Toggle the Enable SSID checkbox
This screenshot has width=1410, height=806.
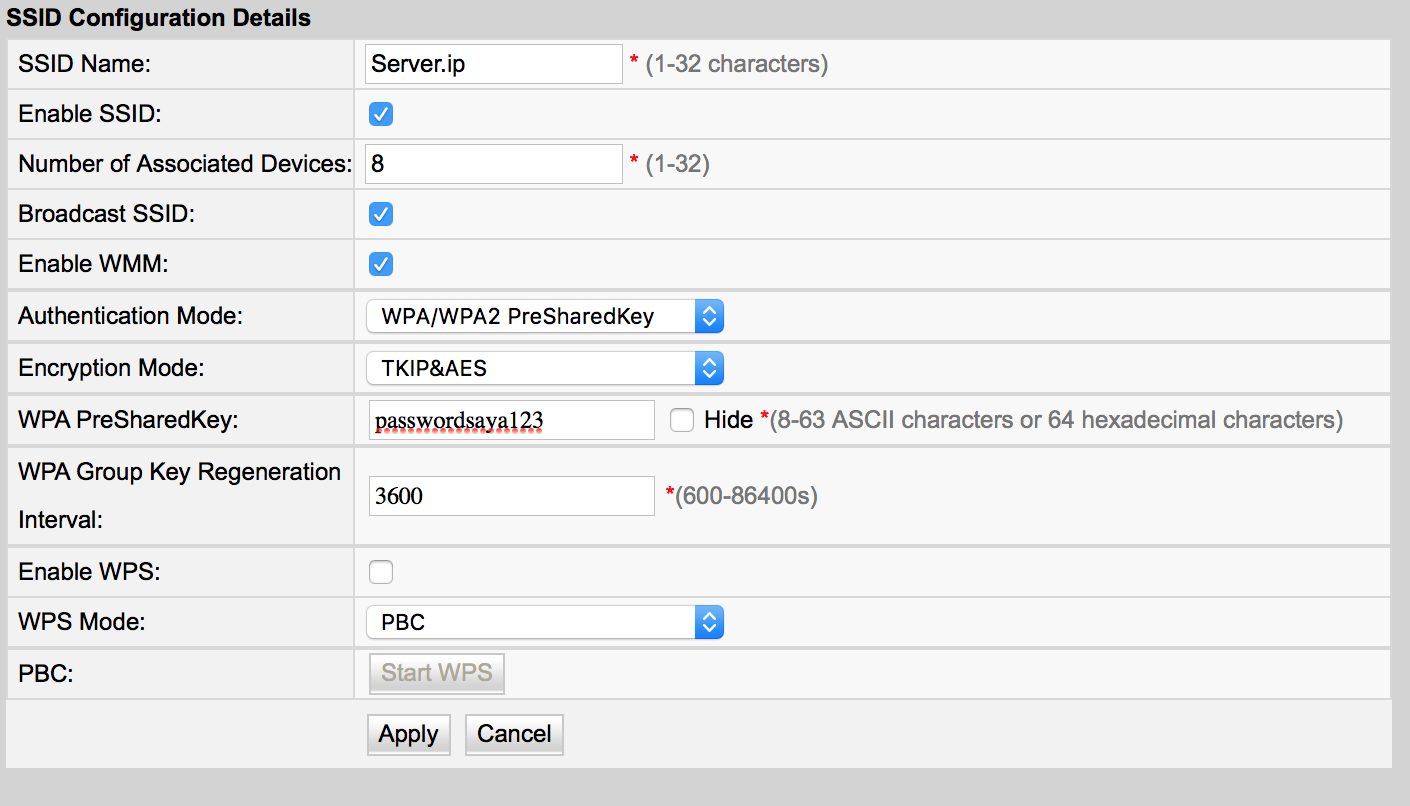pyautogui.click(x=381, y=114)
